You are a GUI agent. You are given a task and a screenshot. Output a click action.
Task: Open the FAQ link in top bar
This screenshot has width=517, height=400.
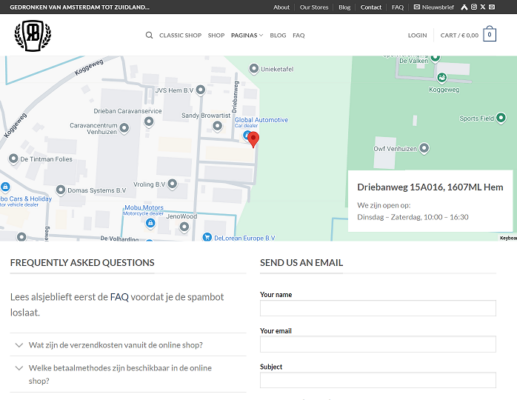click(397, 7)
